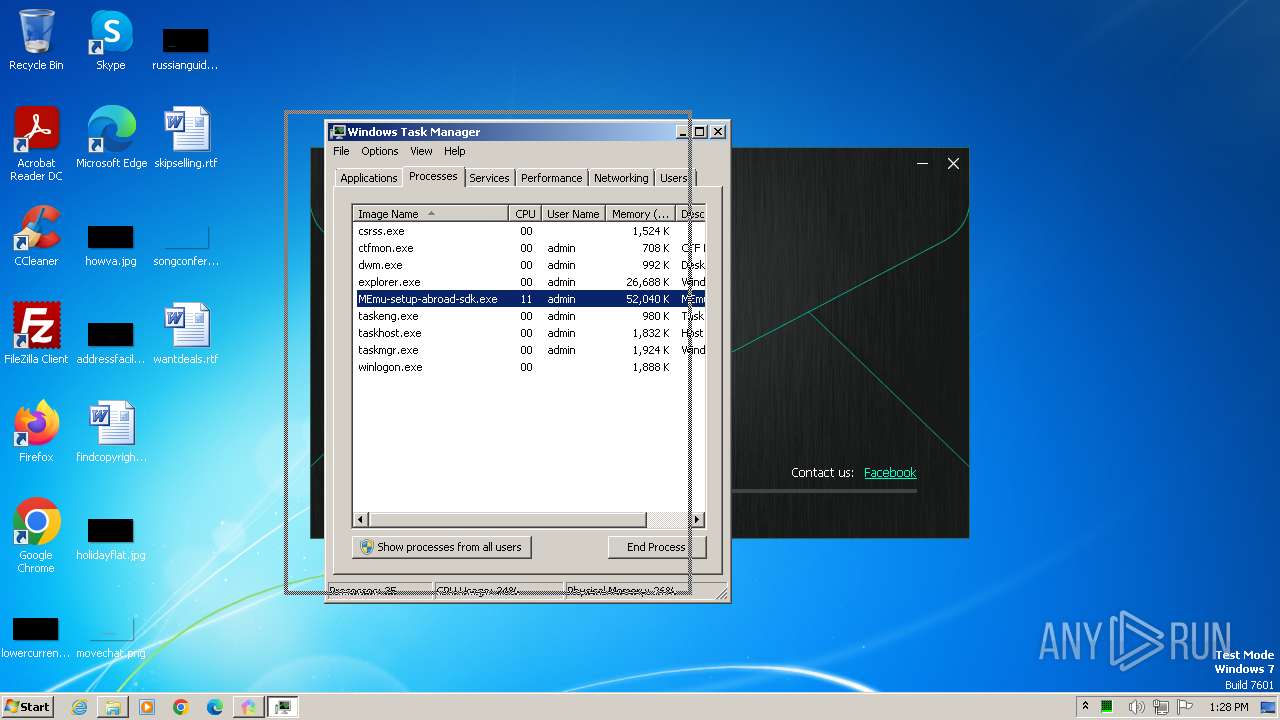
Task: Open lowercurren desktop file
Action: tap(36, 638)
